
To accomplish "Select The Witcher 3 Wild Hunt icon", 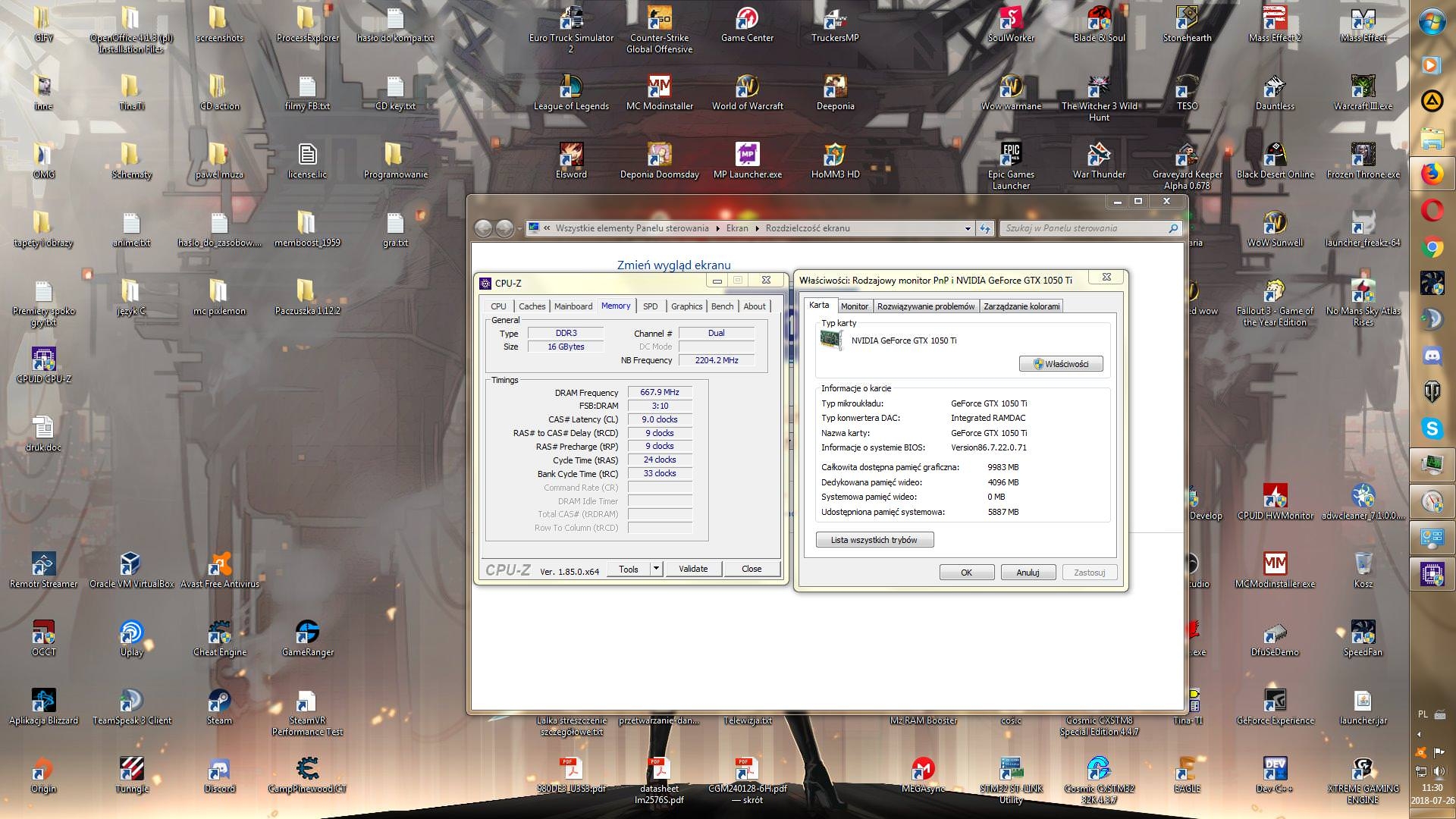I will coord(1099,99).
